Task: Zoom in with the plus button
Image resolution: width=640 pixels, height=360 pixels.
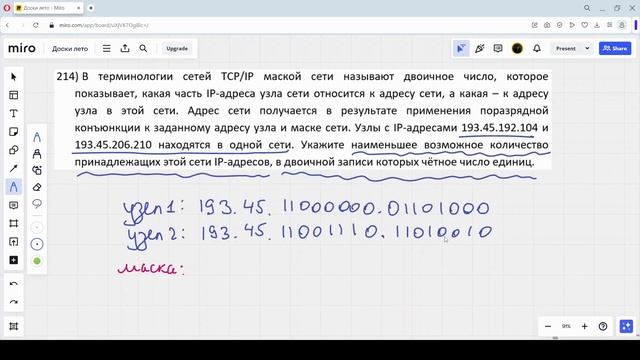Action: click(584, 326)
